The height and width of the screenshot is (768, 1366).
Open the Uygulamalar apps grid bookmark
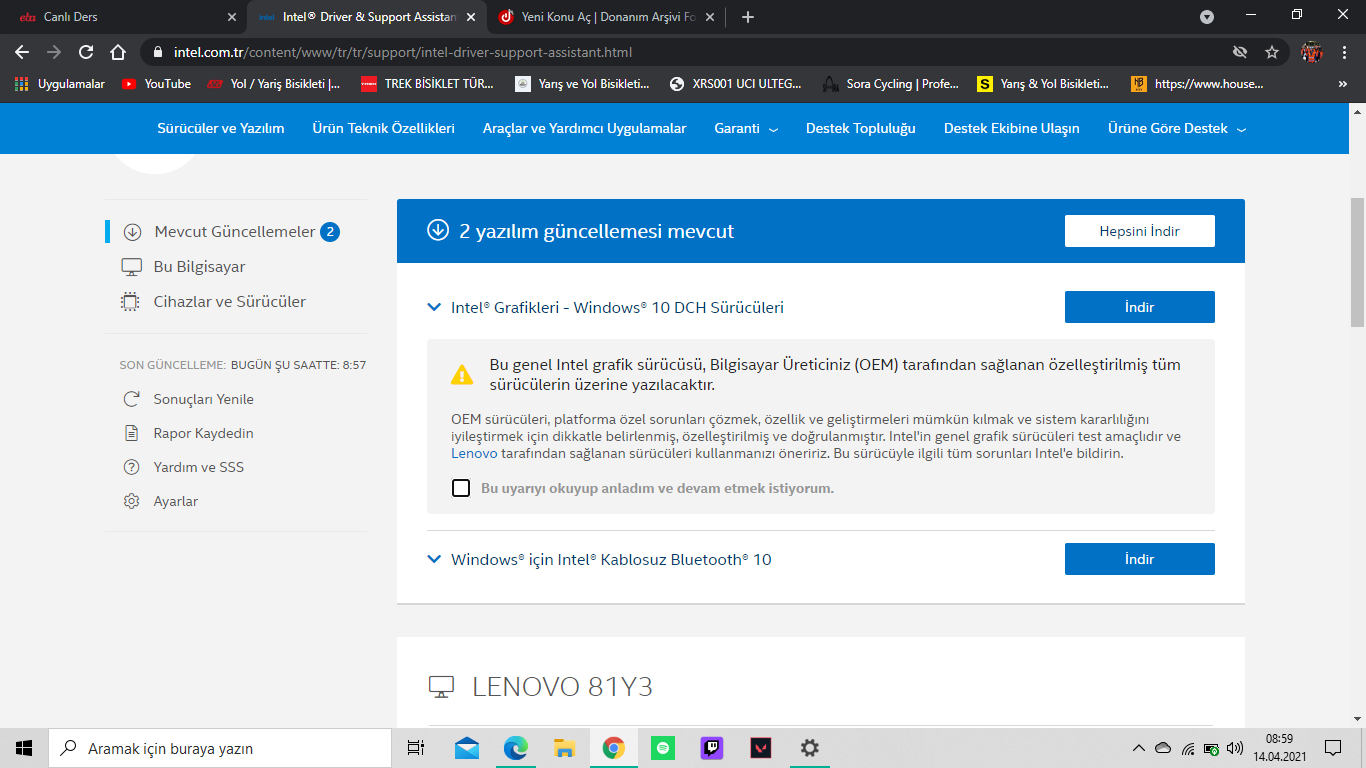(x=60, y=84)
